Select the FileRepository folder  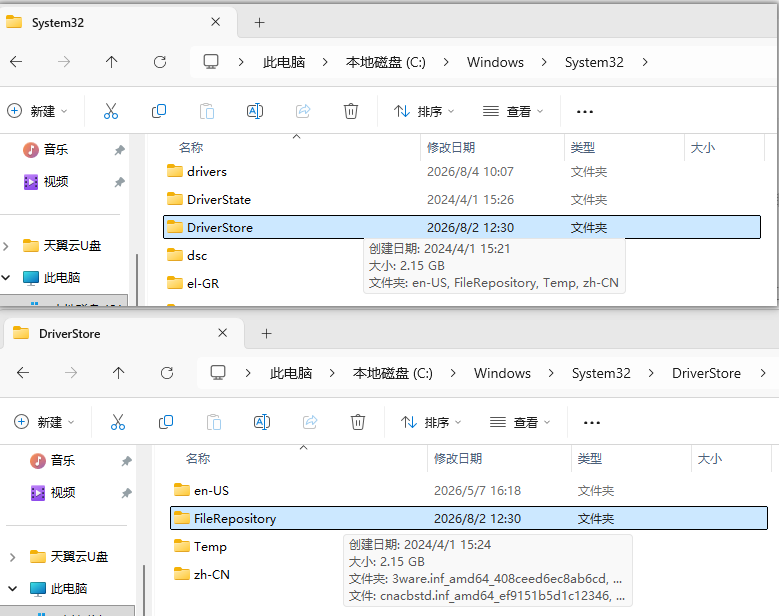click(468, 518)
